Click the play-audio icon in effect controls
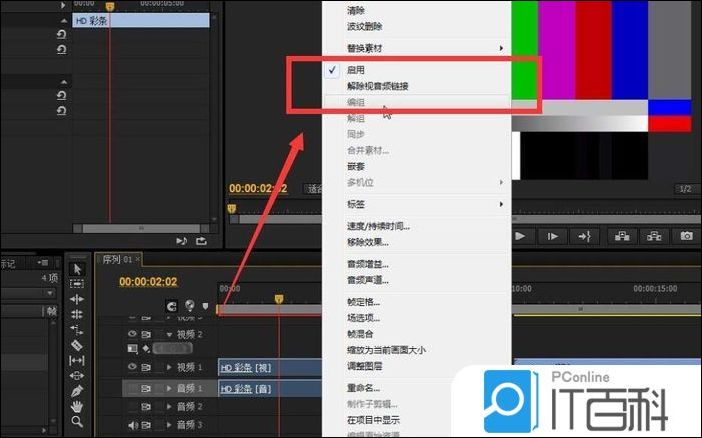702x438 pixels. [181, 241]
